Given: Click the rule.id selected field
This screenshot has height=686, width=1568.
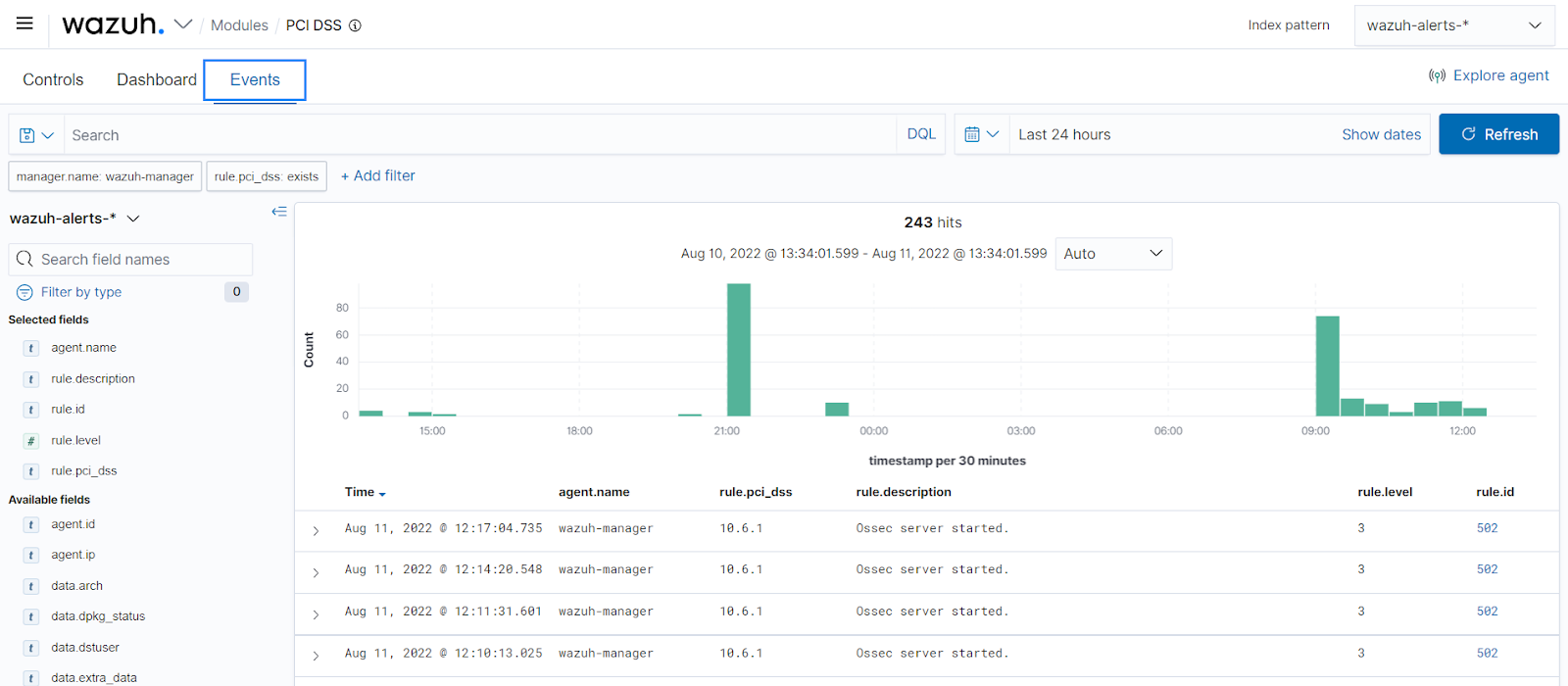Looking at the screenshot, I should pyautogui.click(x=68, y=410).
